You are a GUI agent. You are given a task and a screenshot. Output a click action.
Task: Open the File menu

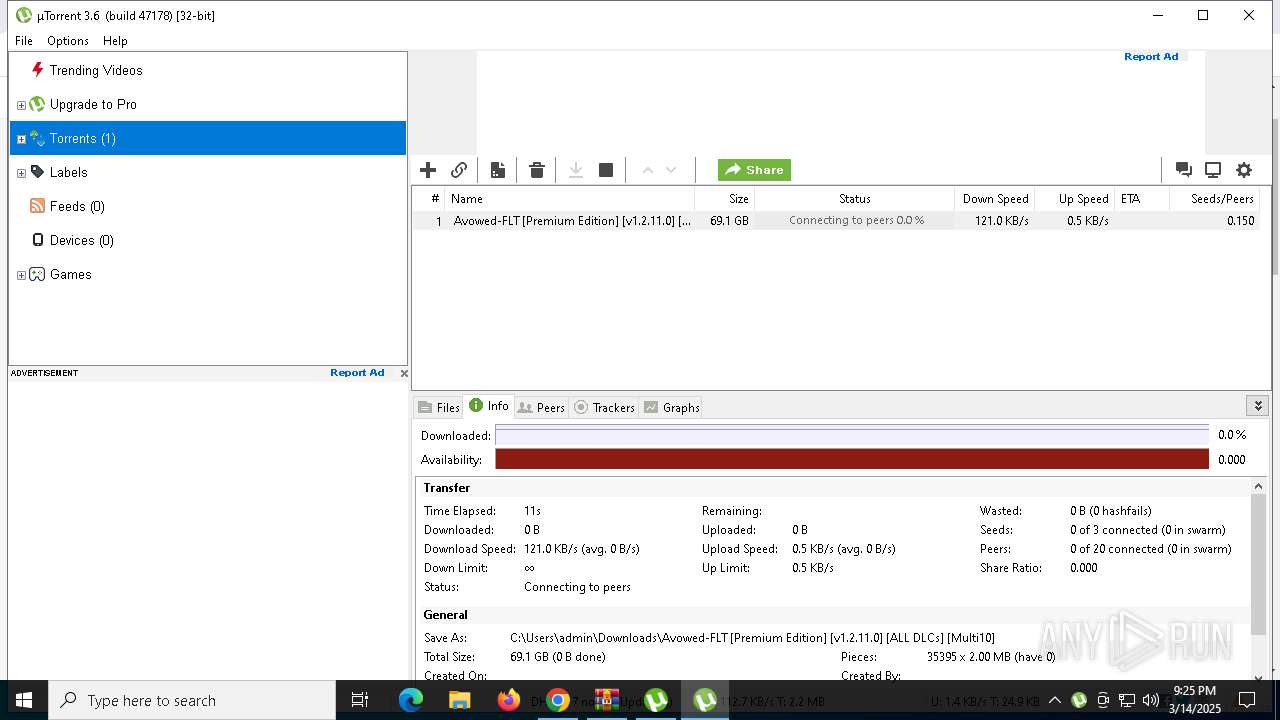tap(24, 41)
